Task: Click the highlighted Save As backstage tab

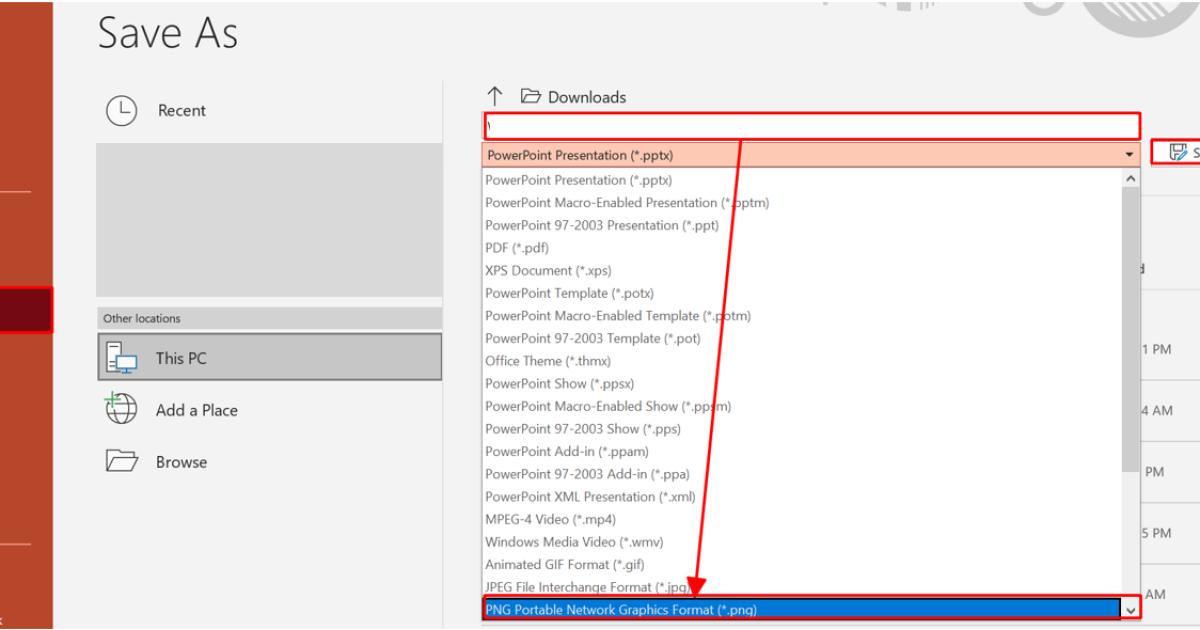Action: tap(26, 310)
